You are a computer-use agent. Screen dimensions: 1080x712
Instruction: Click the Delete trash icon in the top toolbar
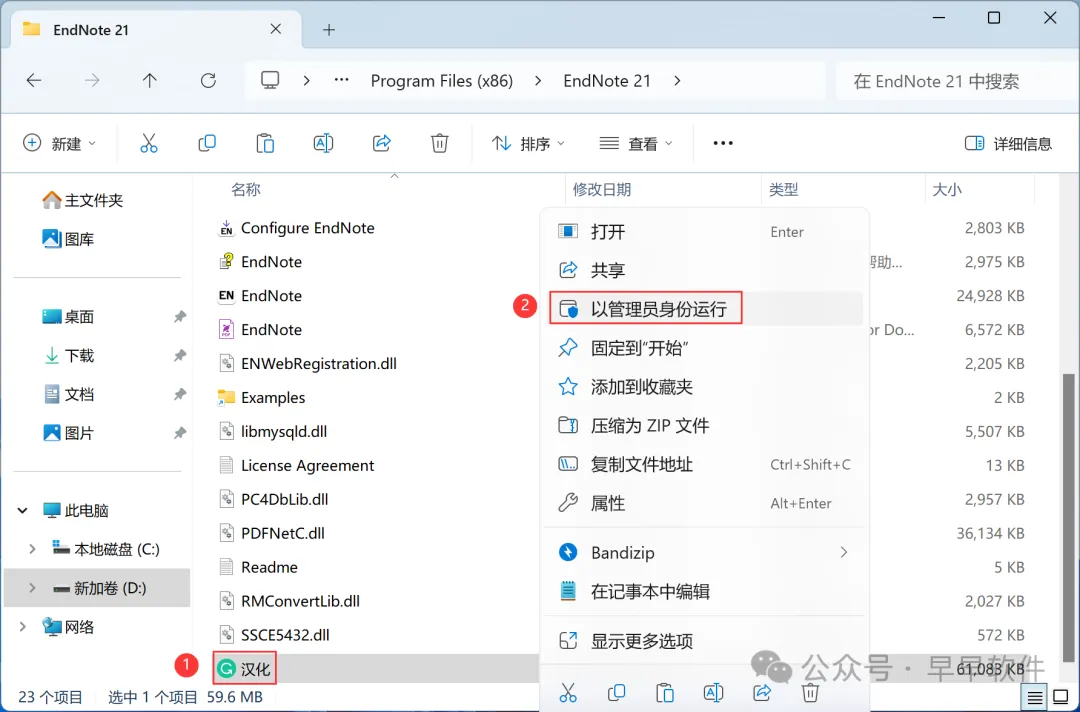pos(439,143)
